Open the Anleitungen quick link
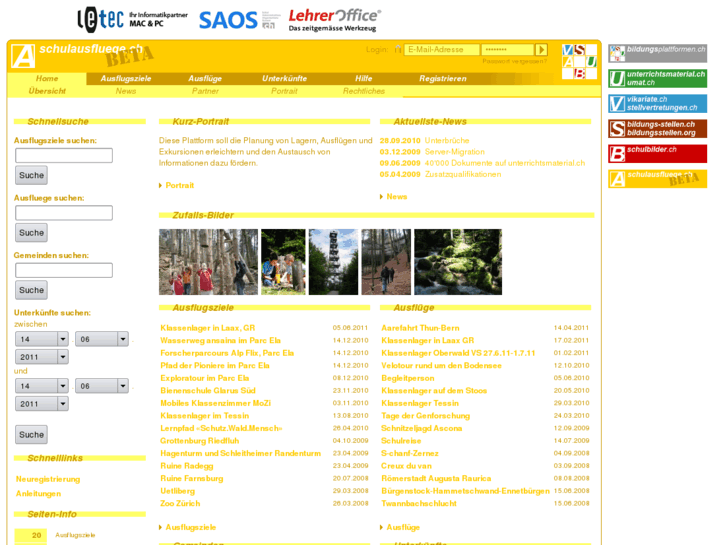The image size is (727, 545). click(38, 494)
